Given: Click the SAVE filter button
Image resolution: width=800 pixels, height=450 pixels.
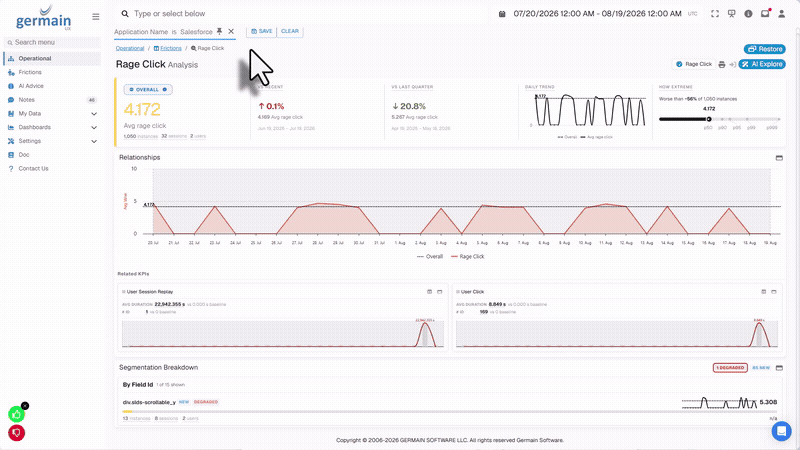Looking at the screenshot, I should (262, 31).
